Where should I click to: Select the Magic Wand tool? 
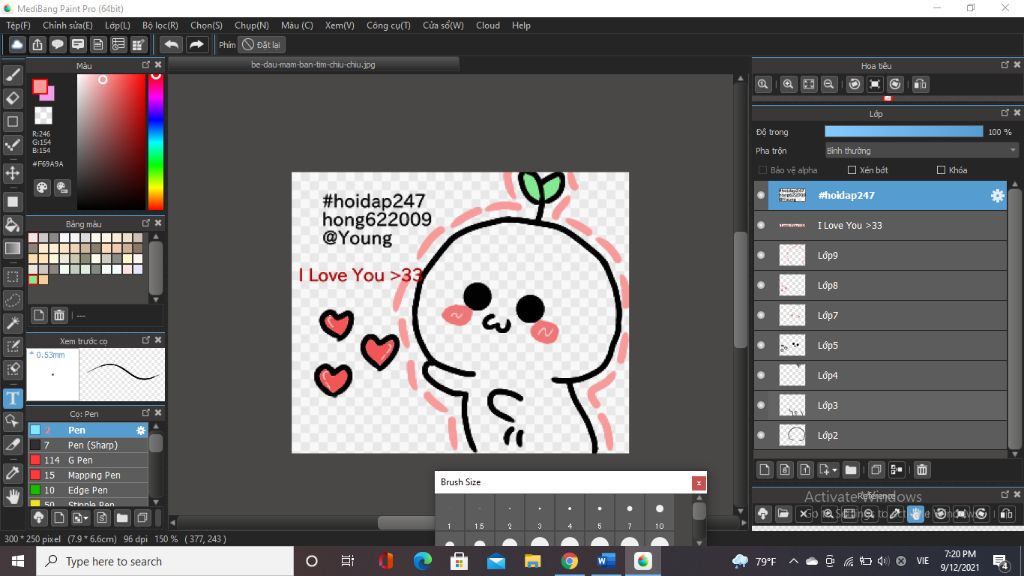pos(12,323)
